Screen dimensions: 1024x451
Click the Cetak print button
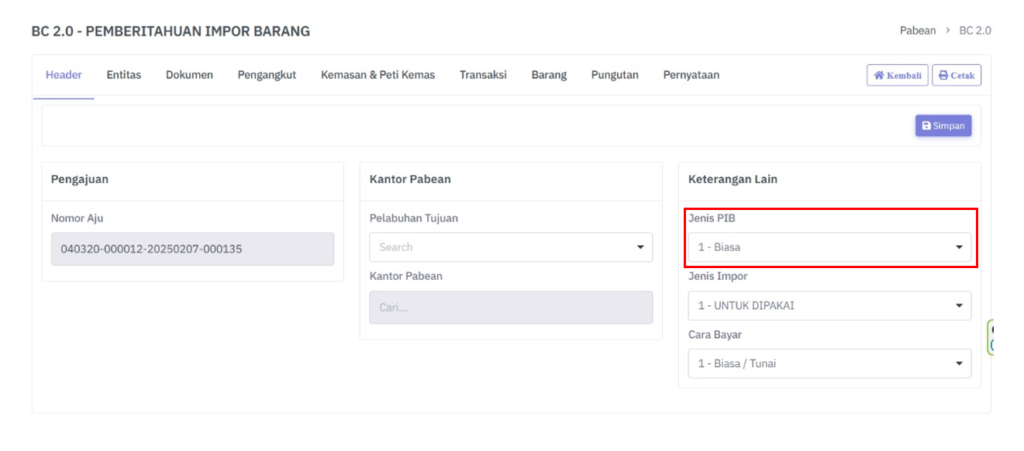pos(956,75)
